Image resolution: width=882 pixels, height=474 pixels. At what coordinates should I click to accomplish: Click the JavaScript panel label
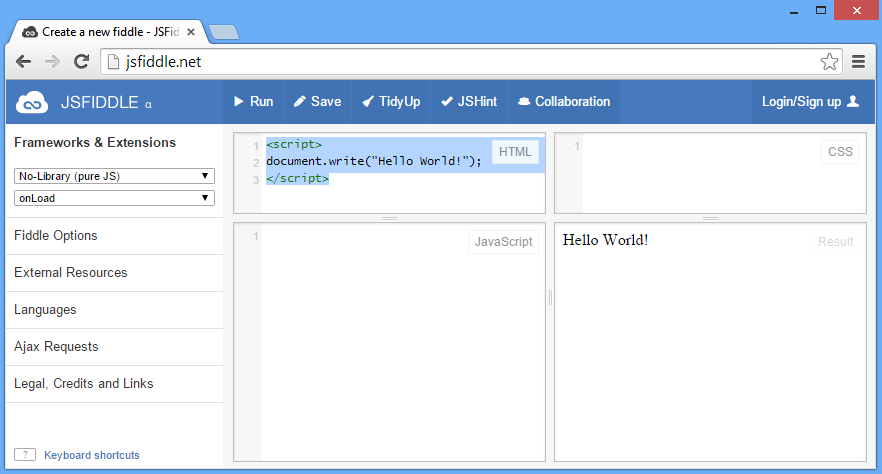pyautogui.click(x=503, y=242)
